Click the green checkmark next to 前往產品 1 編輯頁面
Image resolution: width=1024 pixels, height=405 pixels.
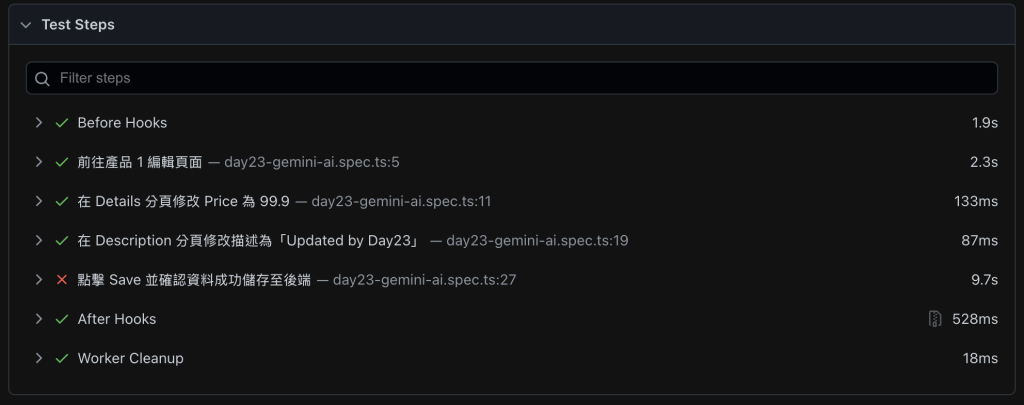pyautogui.click(x=62, y=162)
